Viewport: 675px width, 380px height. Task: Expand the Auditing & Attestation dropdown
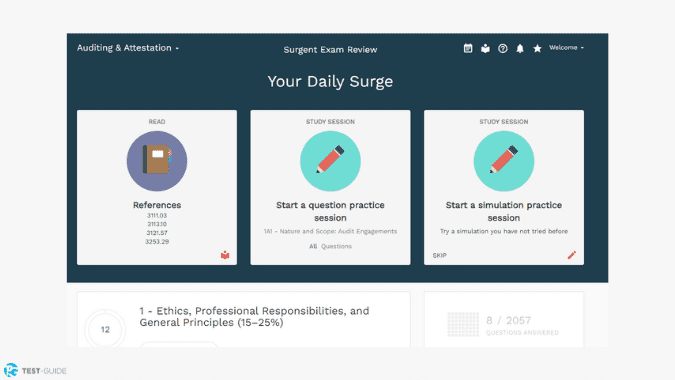coord(128,48)
